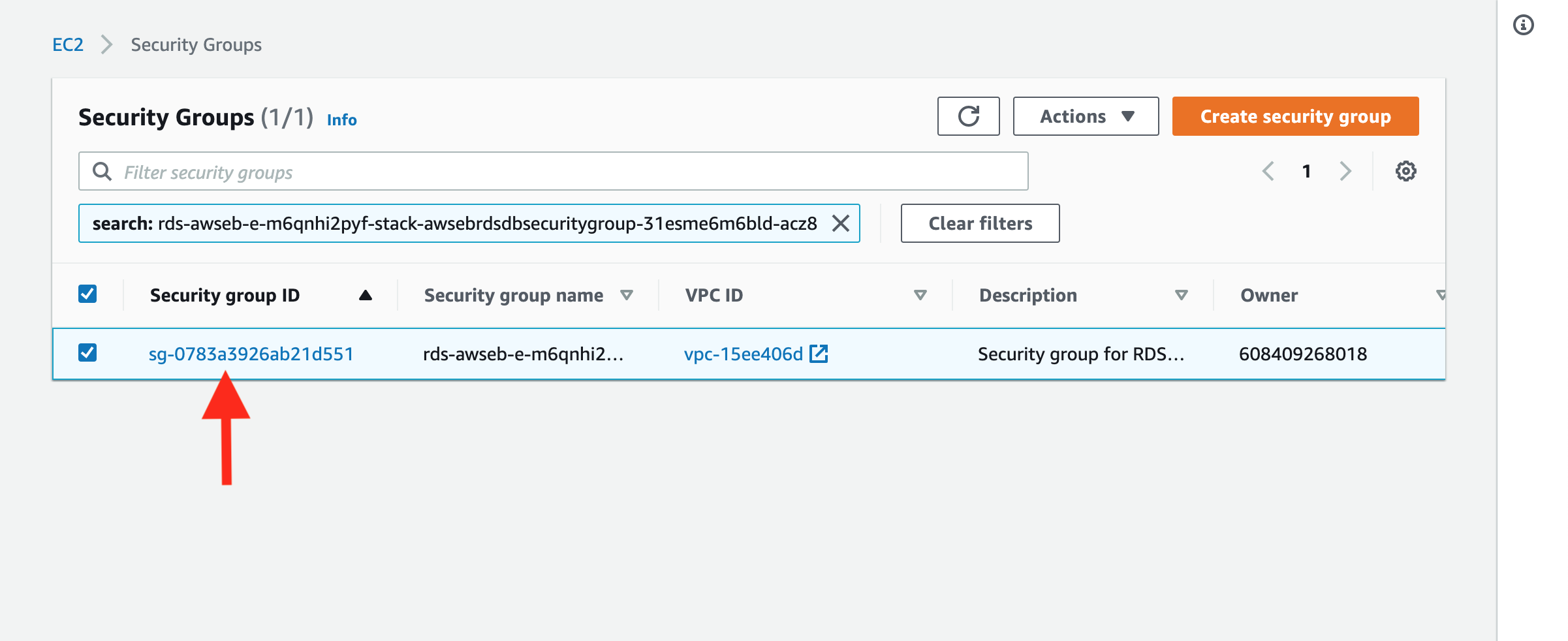Screen dimensions: 1568x641
Task: Uncheck the sg-0783a3926ab21d551 row checkbox
Action: pyautogui.click(x=87, y=353)
